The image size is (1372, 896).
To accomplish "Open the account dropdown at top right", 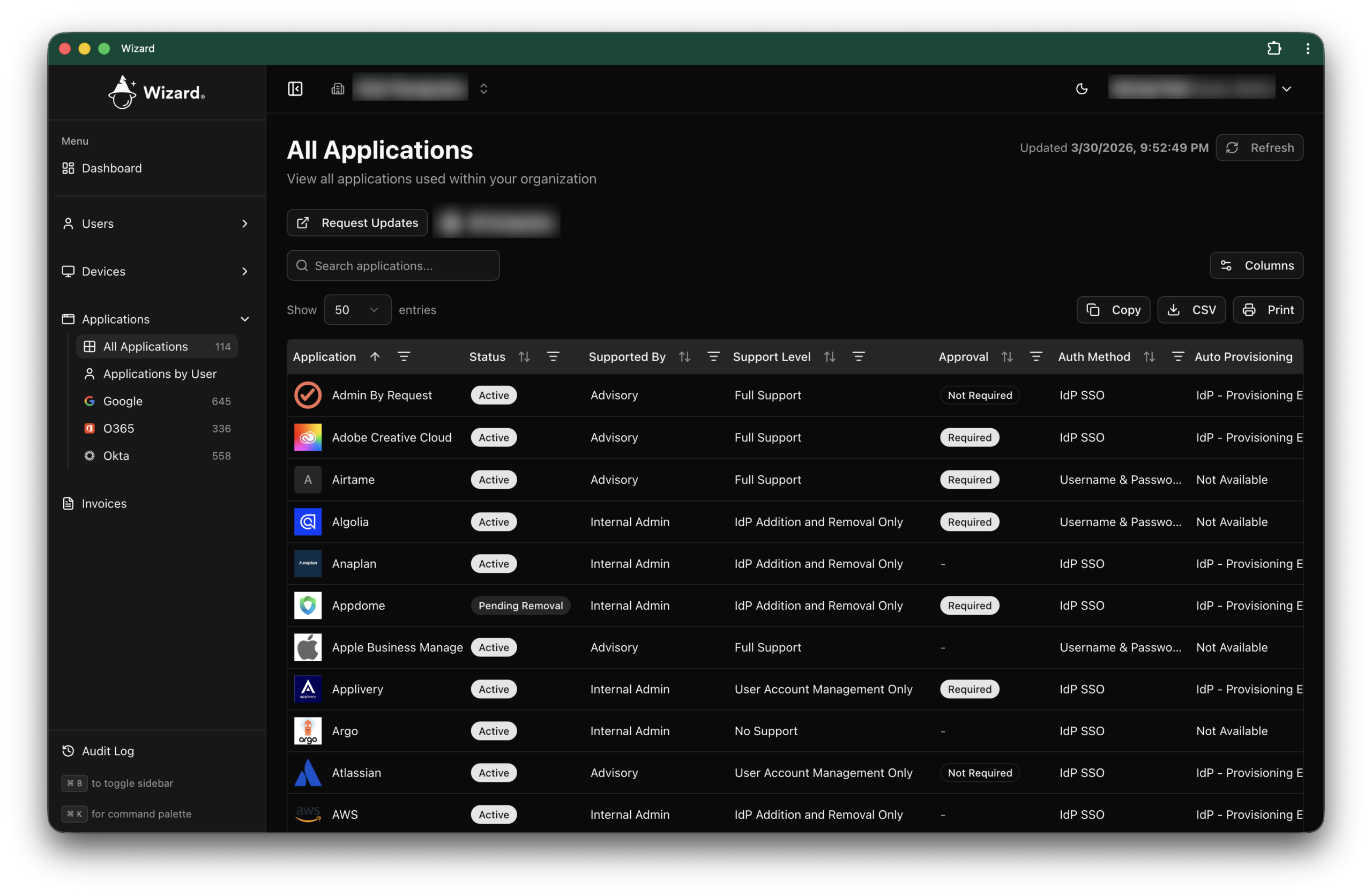I will pyautogui.click(x=1287, y=88).
